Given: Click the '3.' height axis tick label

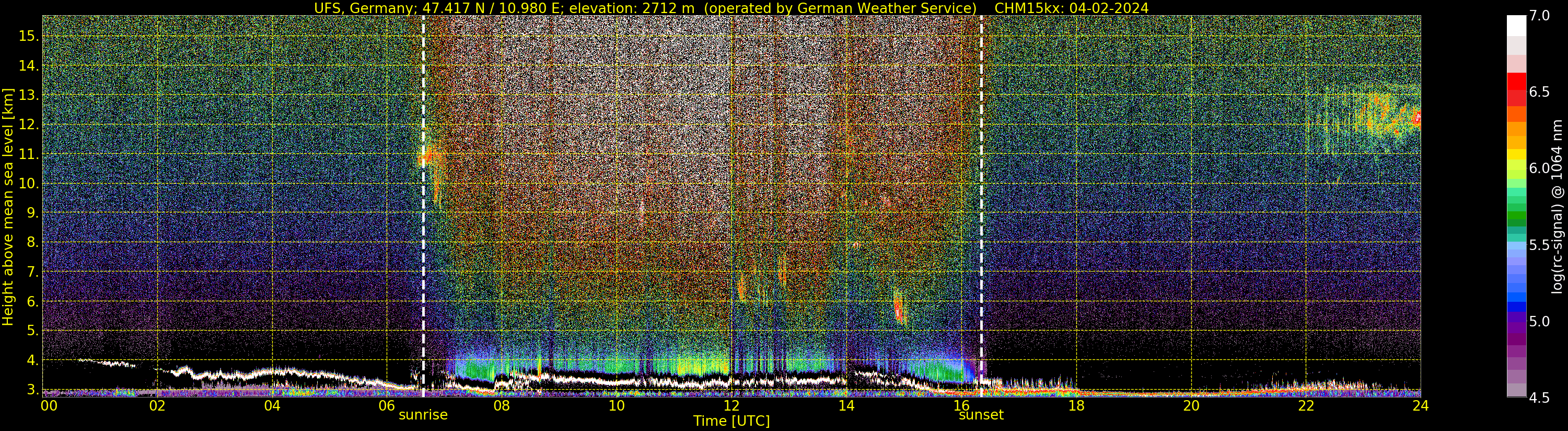Looking at the screenshot, I should [x=32, y=390].
